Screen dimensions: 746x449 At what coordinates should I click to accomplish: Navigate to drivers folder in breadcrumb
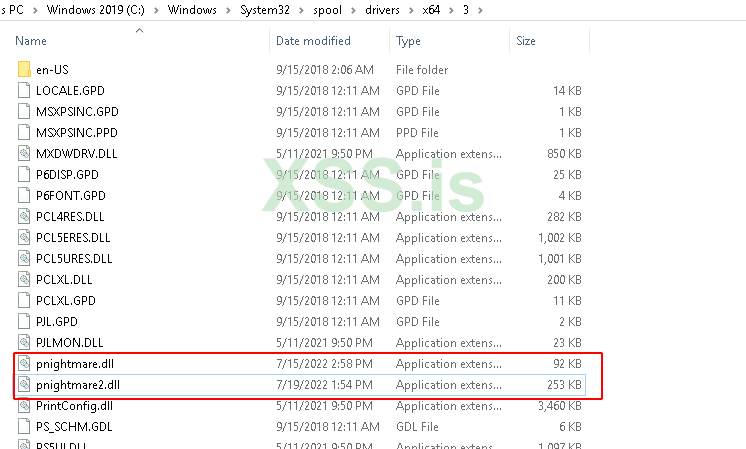pyautogui.click(x=382, y=10)
